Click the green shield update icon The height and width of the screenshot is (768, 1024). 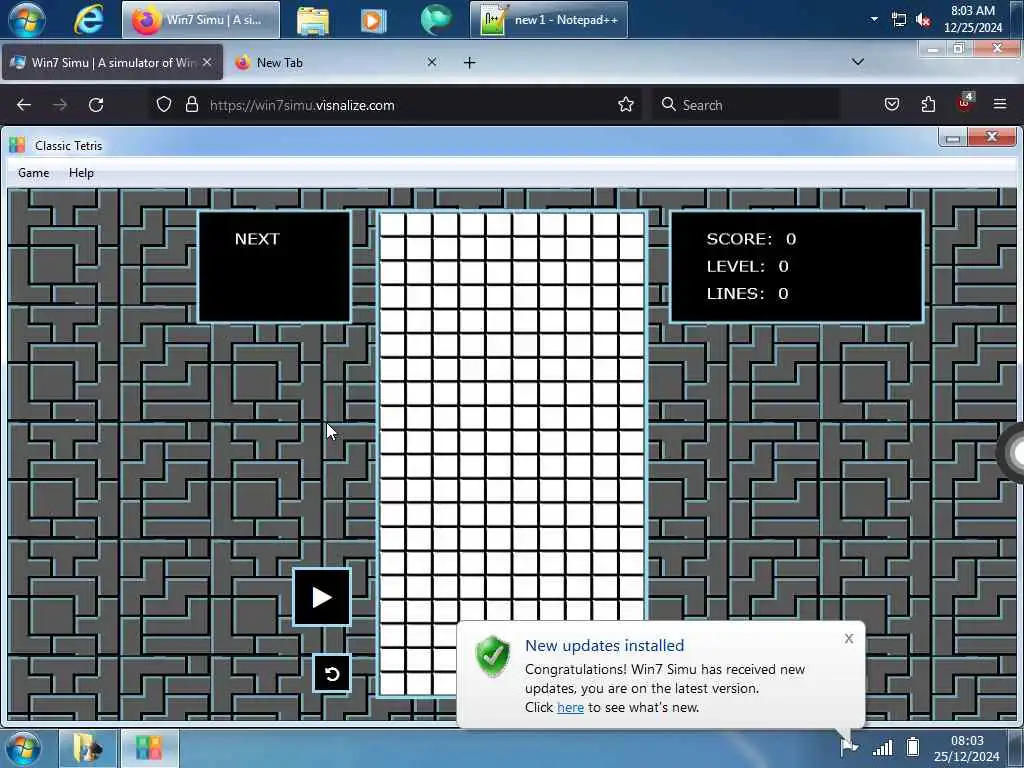(x=493, y=656)
